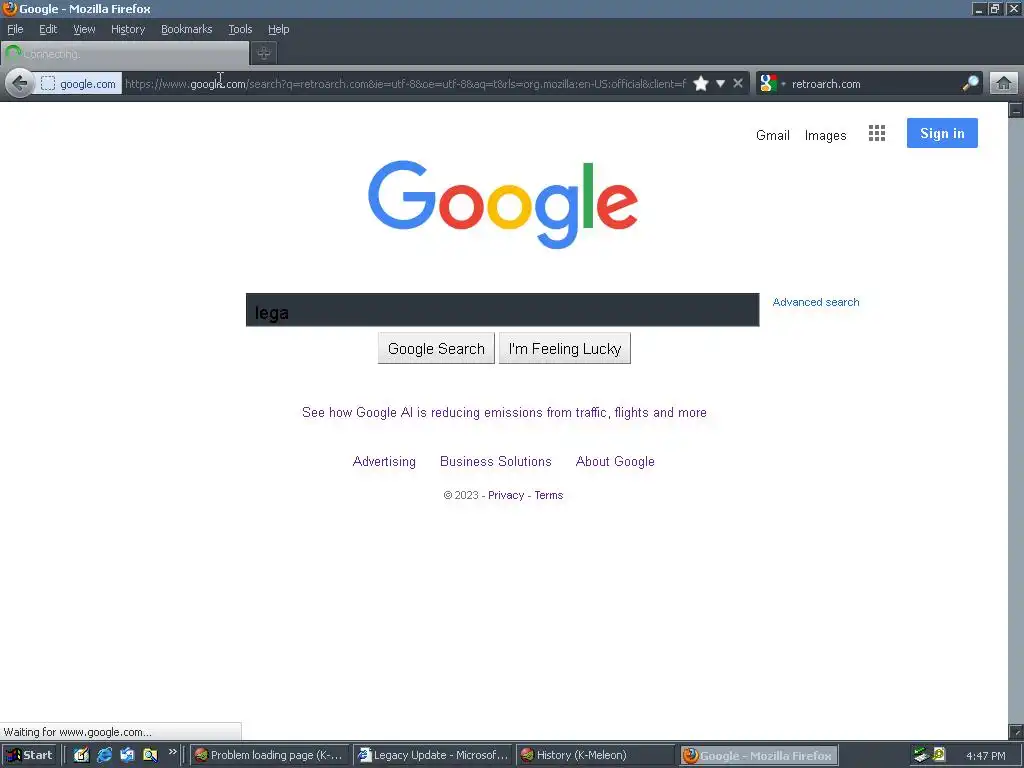The height and width of the screenshot is (768, 1024).
Task: Click the address bar URL field
Action: pyautogui.click(x=405, y=84)
